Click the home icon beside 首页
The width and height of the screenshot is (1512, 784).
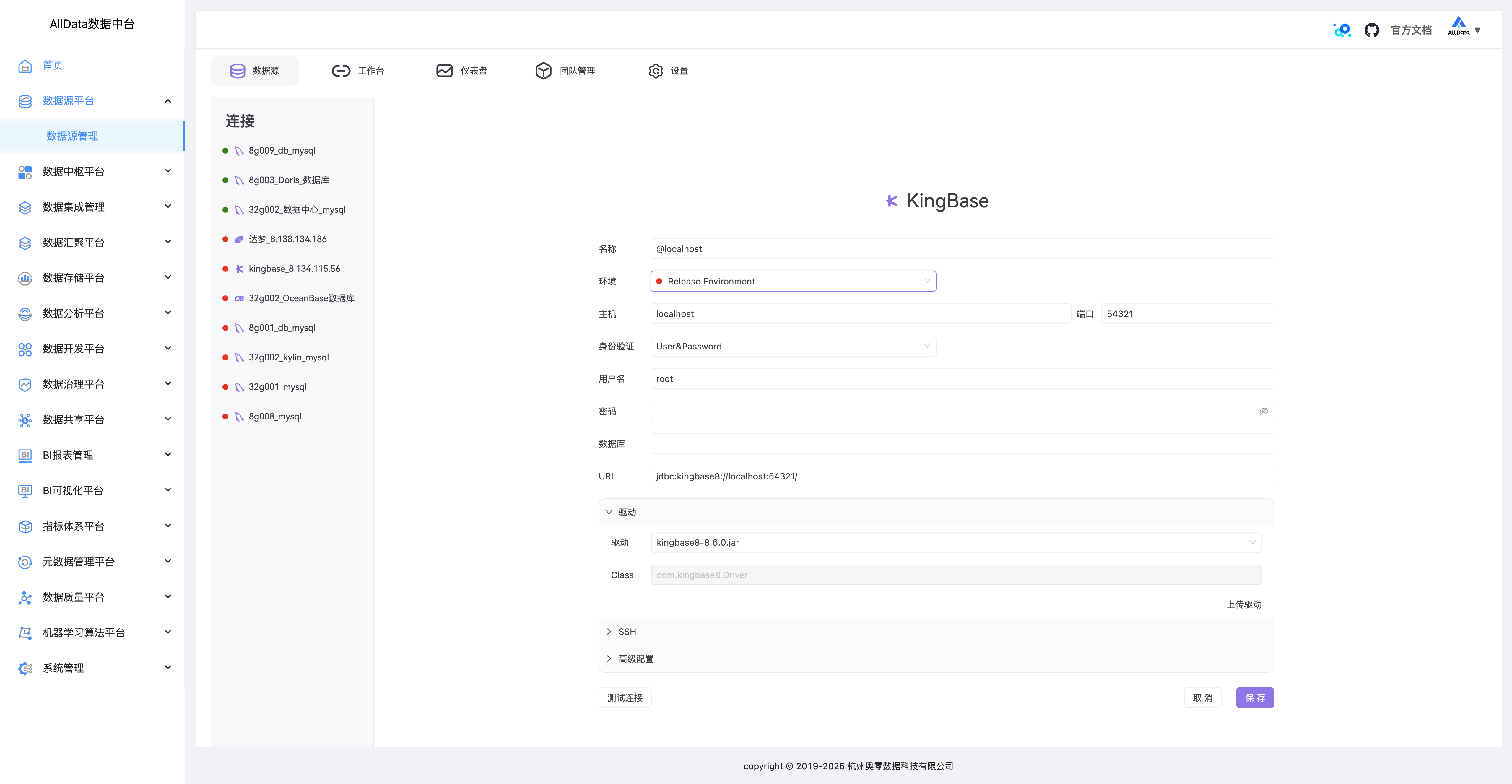tap(25, 66)
